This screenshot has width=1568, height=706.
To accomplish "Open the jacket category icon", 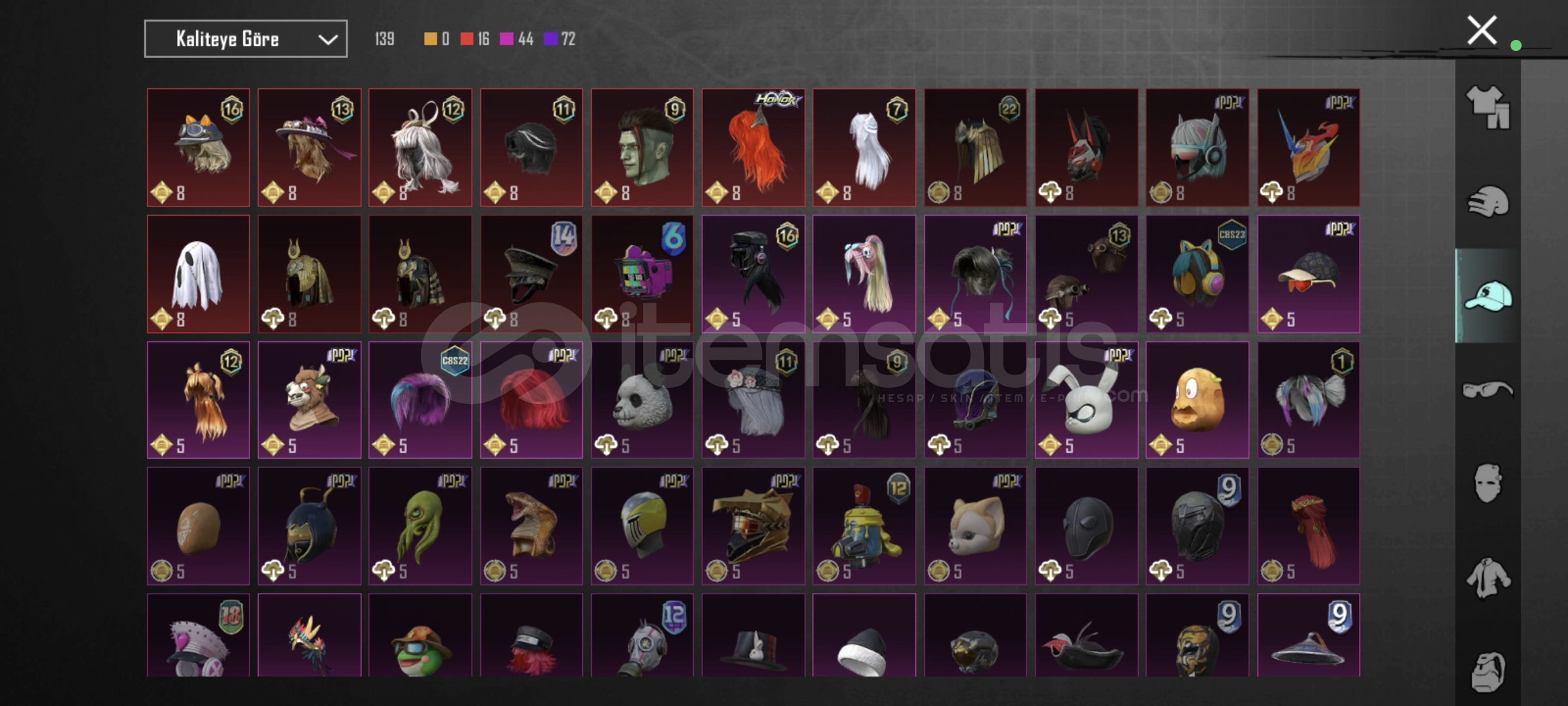I will pos(1488,578).
